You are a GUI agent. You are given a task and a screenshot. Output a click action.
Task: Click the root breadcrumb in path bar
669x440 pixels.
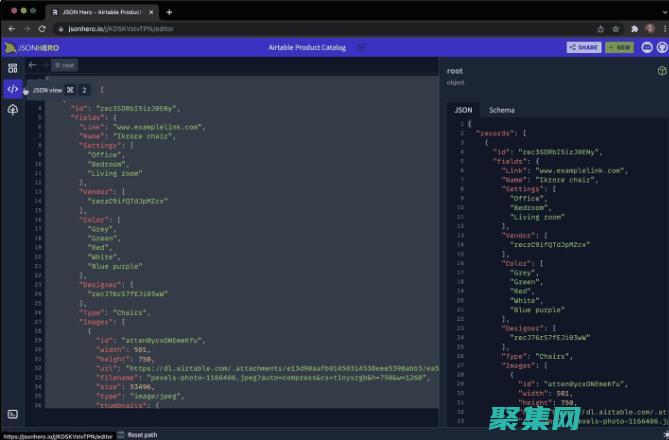coord(64,65)
